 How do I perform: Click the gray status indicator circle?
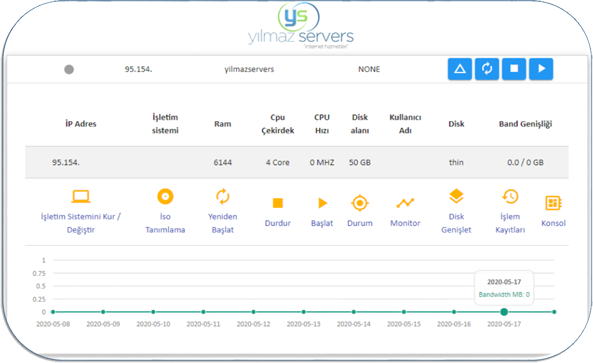[x=69, y=70]
